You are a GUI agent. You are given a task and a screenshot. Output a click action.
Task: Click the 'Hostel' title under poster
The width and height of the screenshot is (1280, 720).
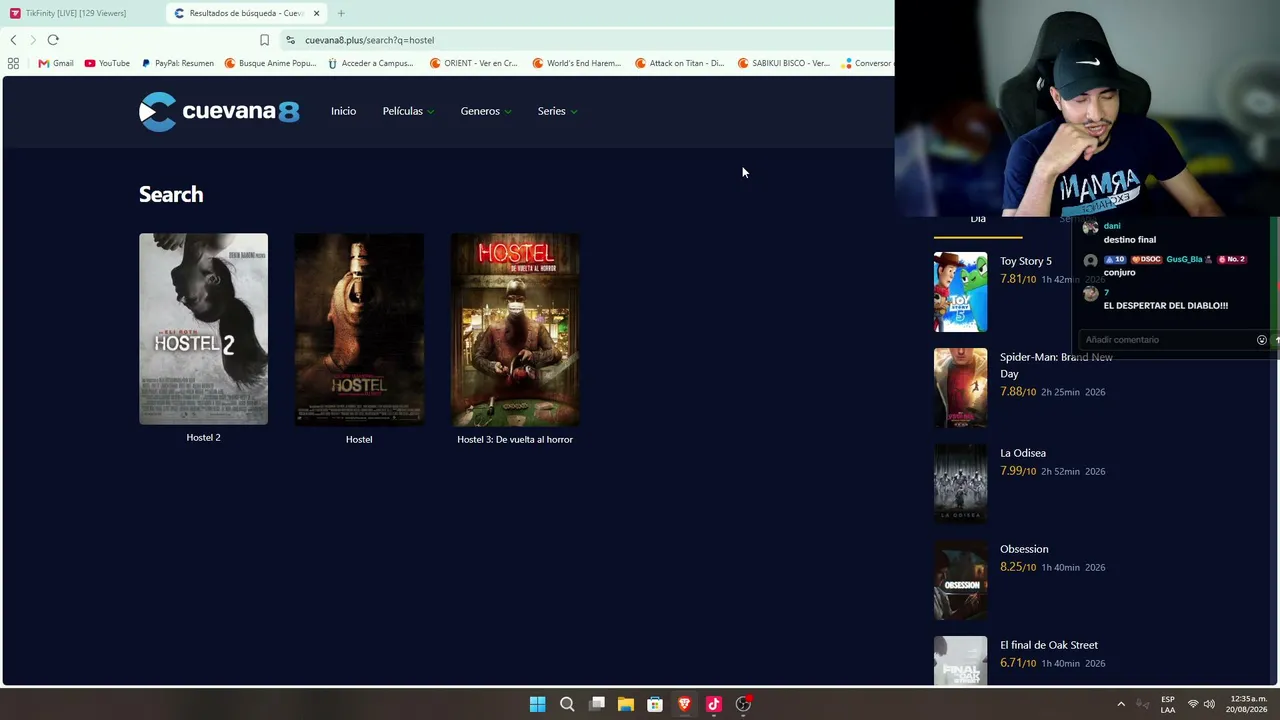[359, 439]
